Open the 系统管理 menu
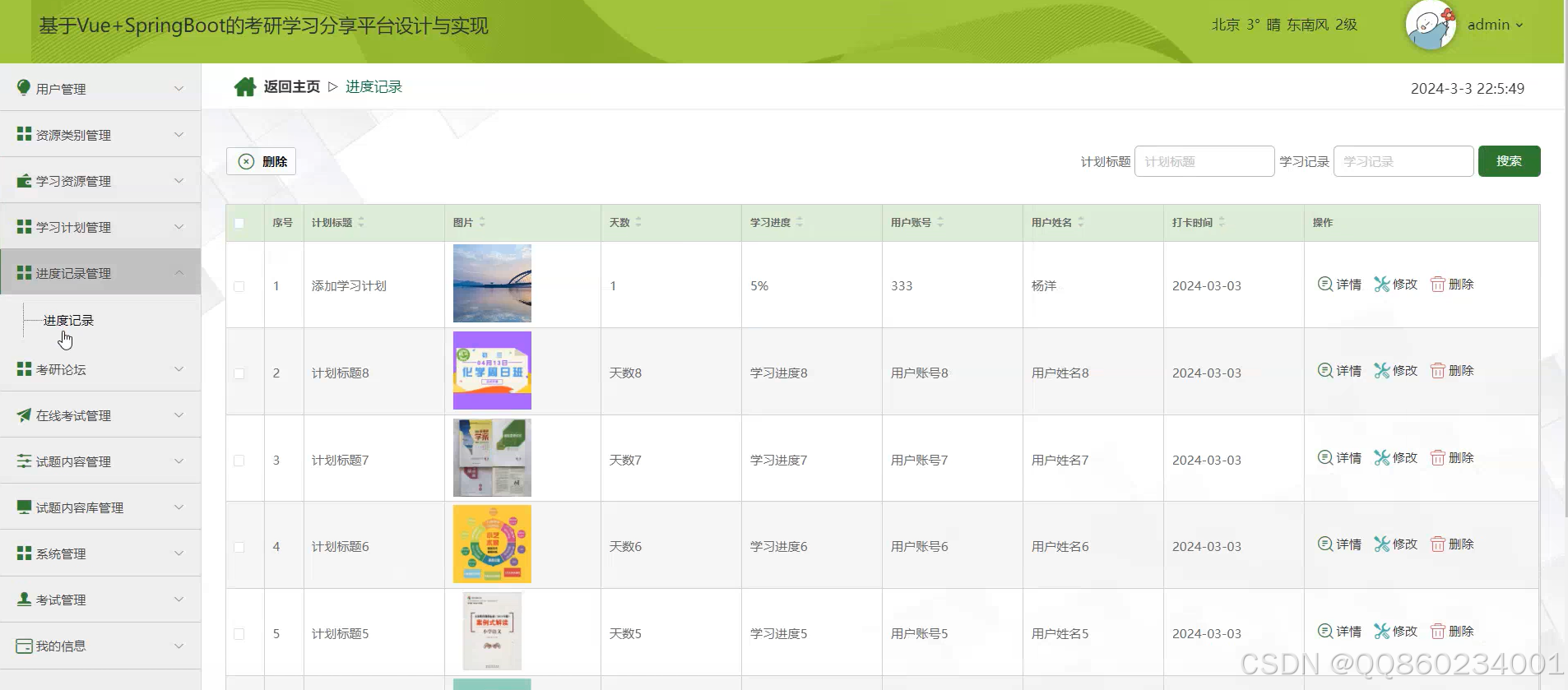 pyautogui.click(x=100, y=553)
